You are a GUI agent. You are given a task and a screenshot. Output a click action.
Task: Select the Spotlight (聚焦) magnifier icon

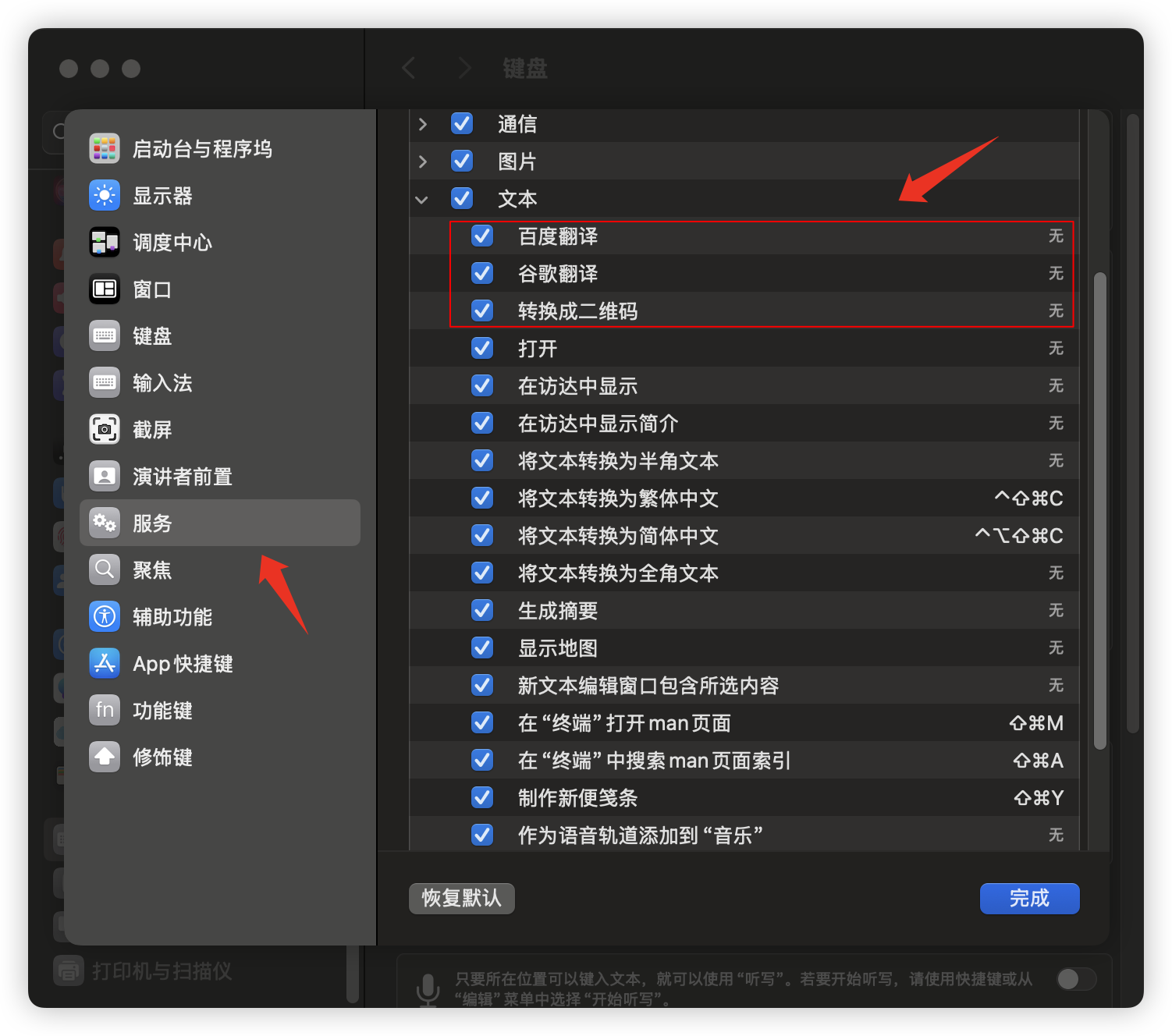click(x=105, y=569)
